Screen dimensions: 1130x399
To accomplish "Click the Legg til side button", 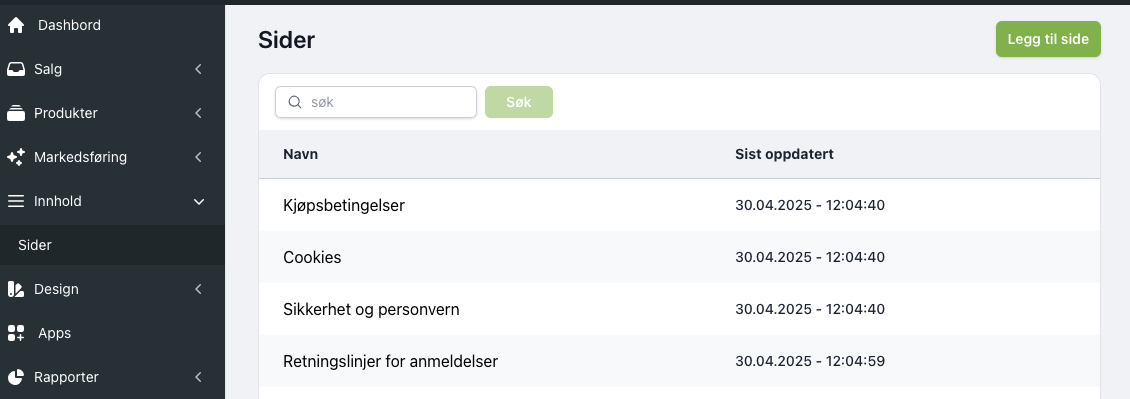I will (x=1048, y=39).
